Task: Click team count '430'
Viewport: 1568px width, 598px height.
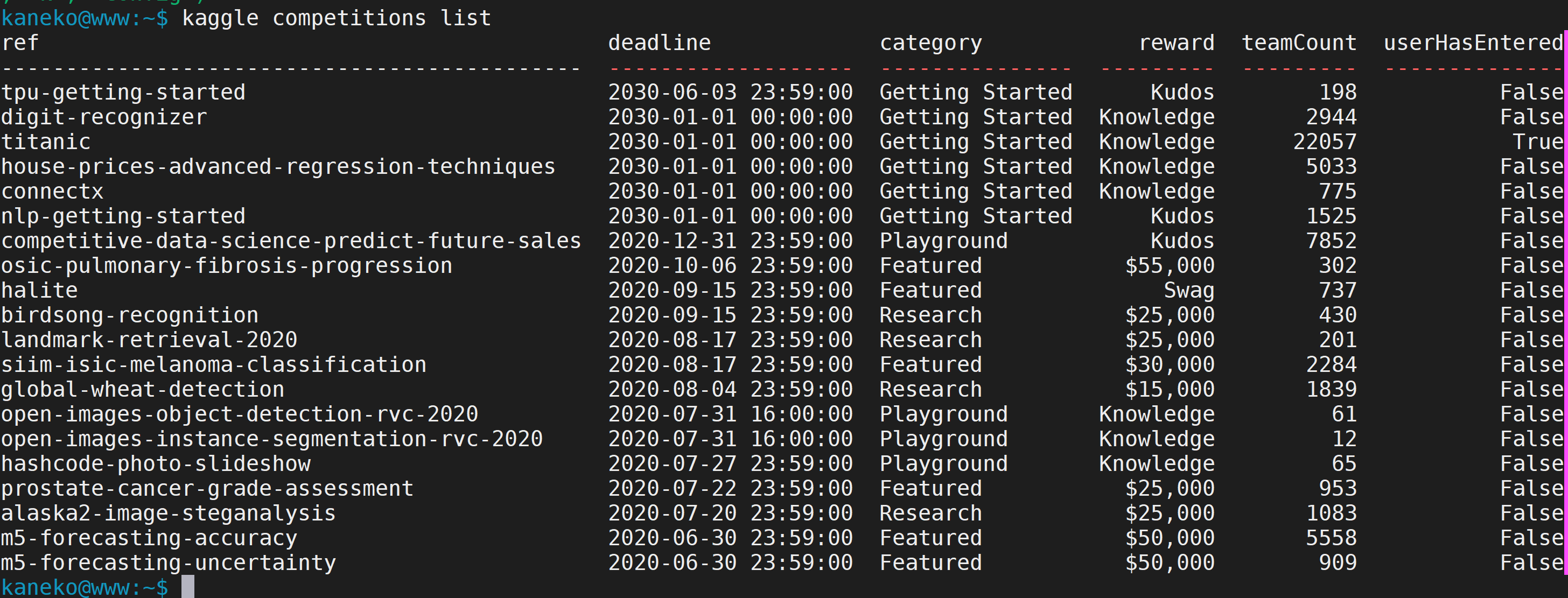Action: [x=1338, y=315]
